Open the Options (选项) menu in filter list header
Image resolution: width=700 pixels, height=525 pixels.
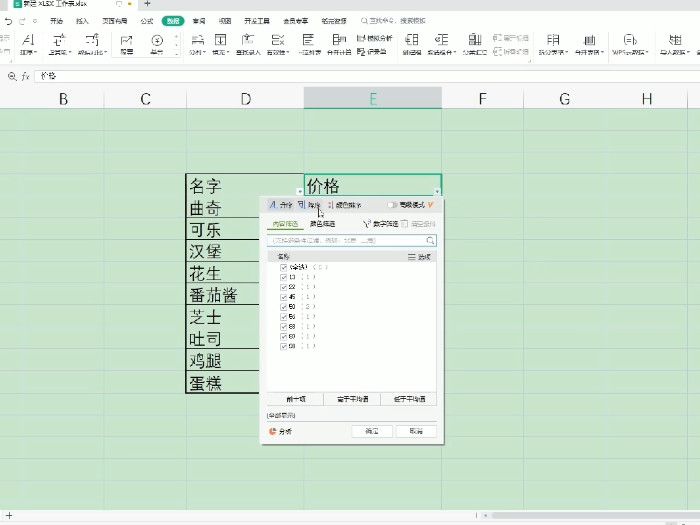point(419,257)
